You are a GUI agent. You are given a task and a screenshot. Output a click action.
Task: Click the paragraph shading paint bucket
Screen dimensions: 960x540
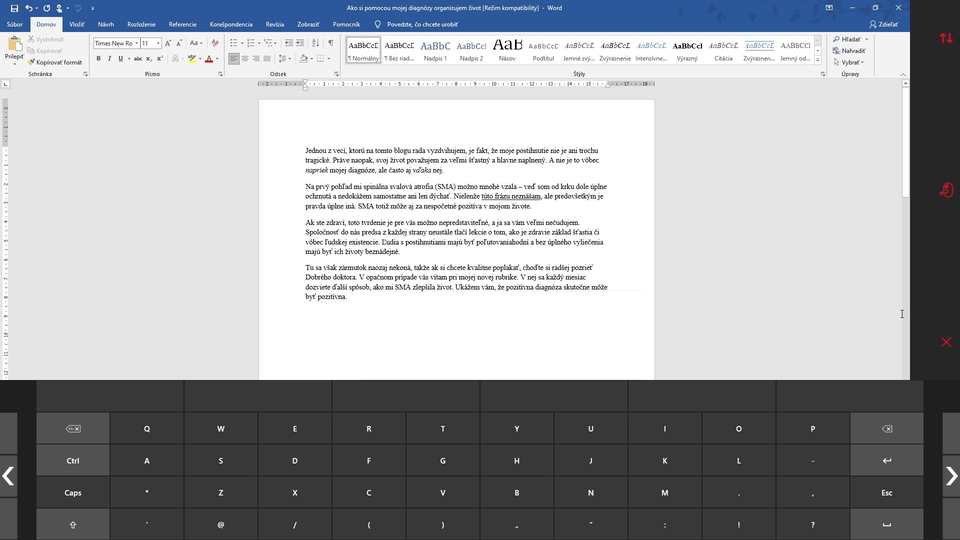(x=304, y=59)
